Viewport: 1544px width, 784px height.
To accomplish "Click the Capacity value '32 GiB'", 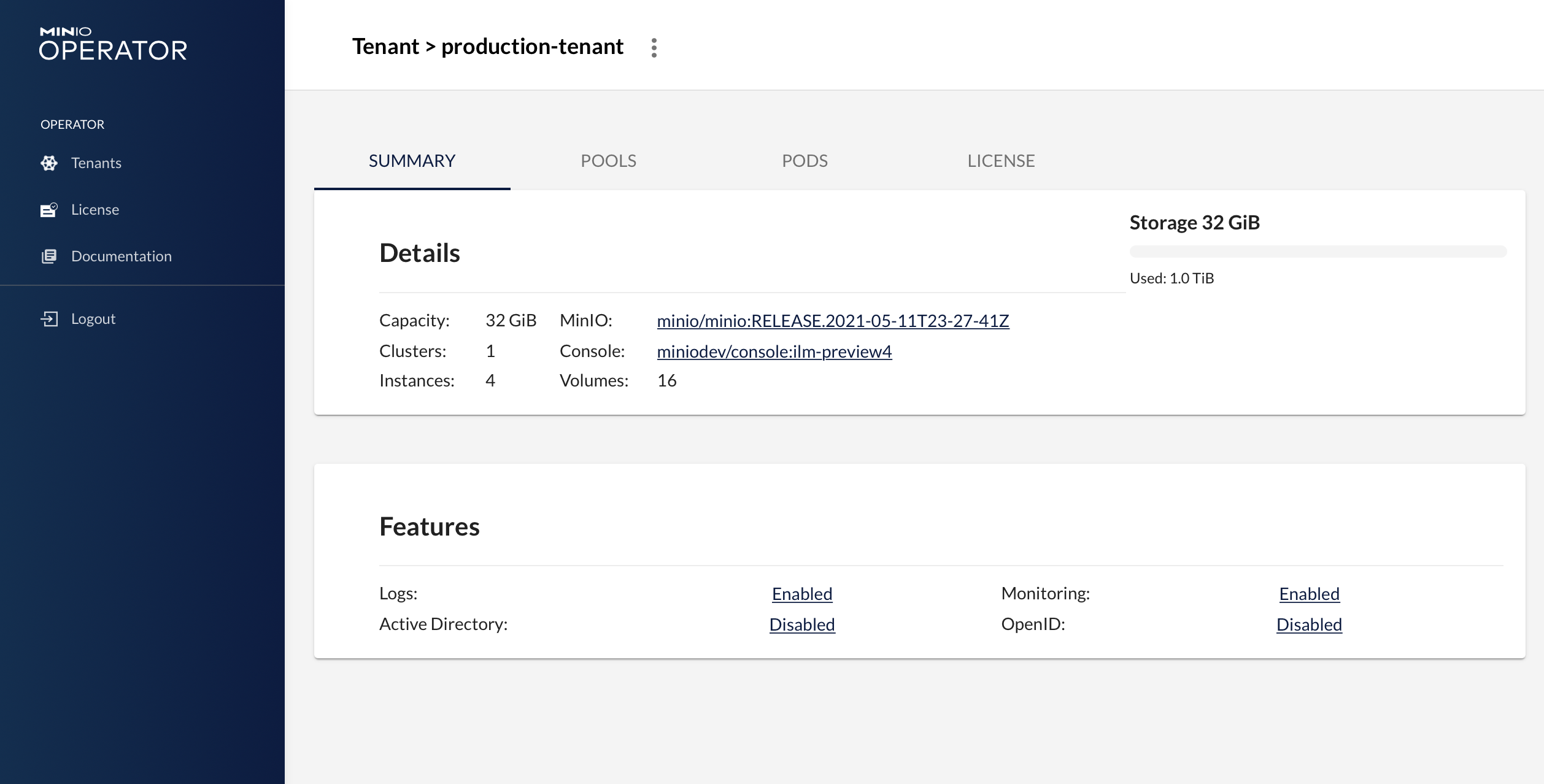I will pyautogui.click(x=511, y=320).
